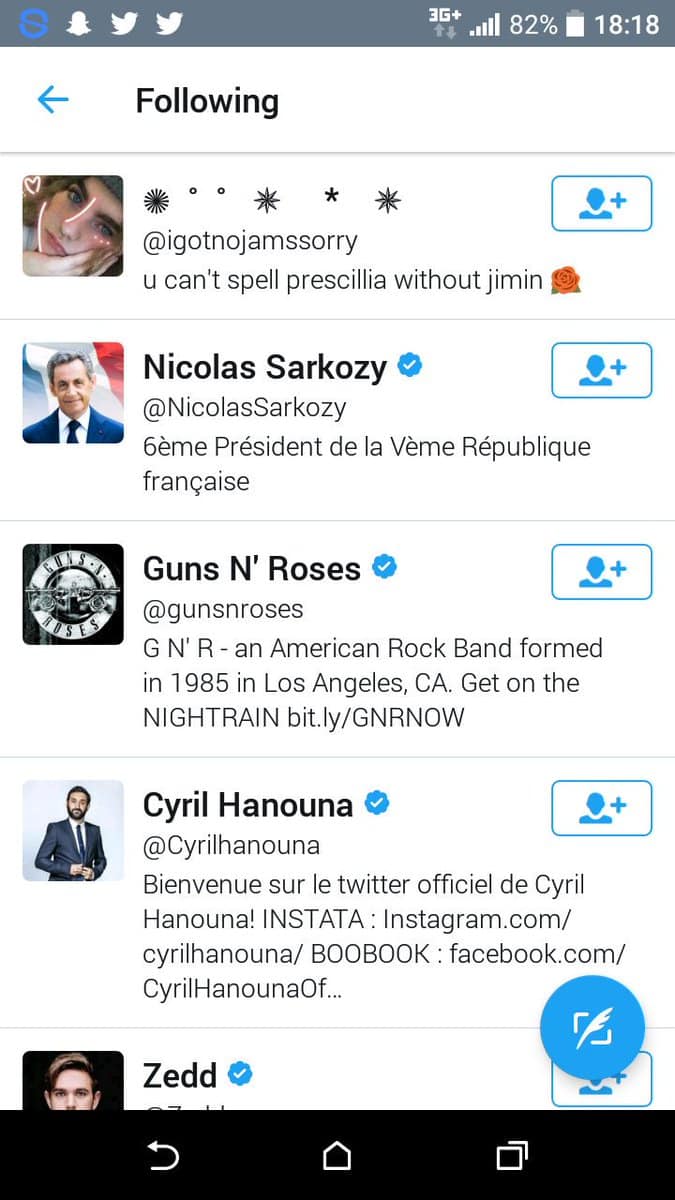This screenshot has width=675, height=1200.
Task: Select the Zedd account name
Action: coord(180,1075)
